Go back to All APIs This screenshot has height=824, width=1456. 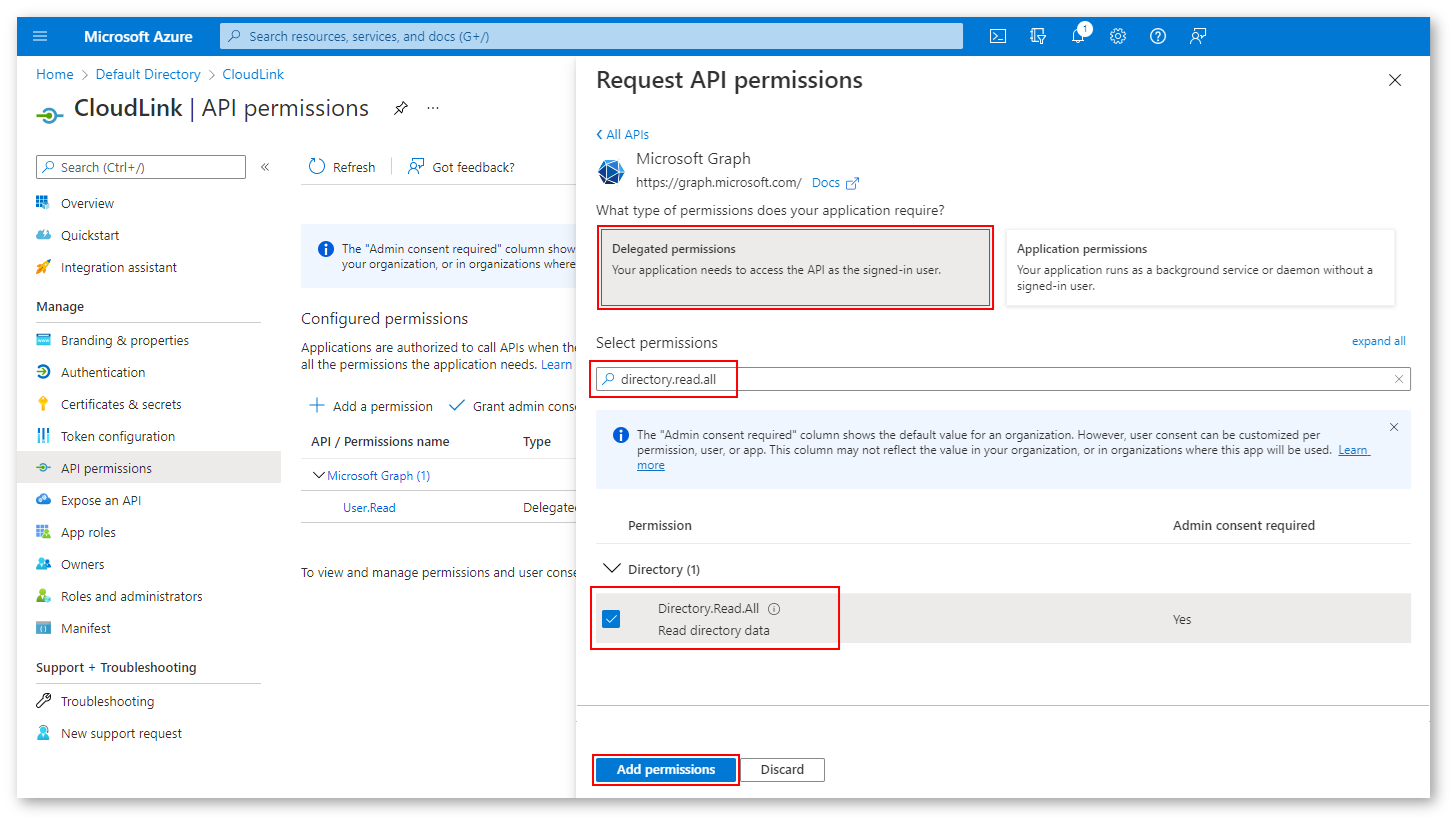coord(623,134)
